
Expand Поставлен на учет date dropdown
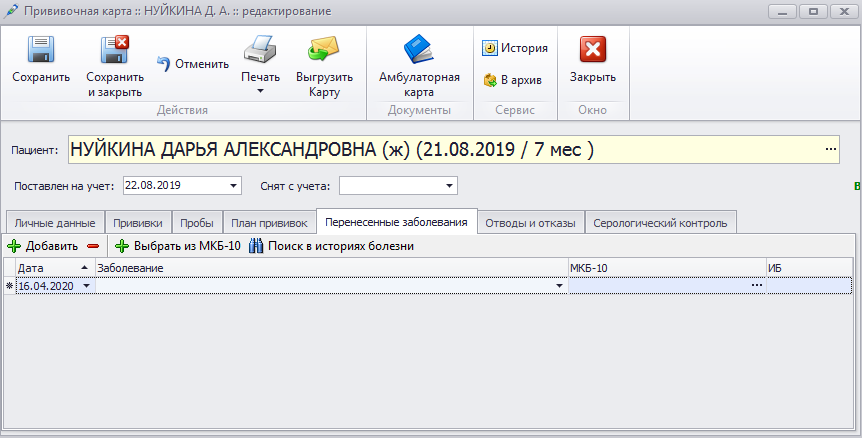pos(234,186)
